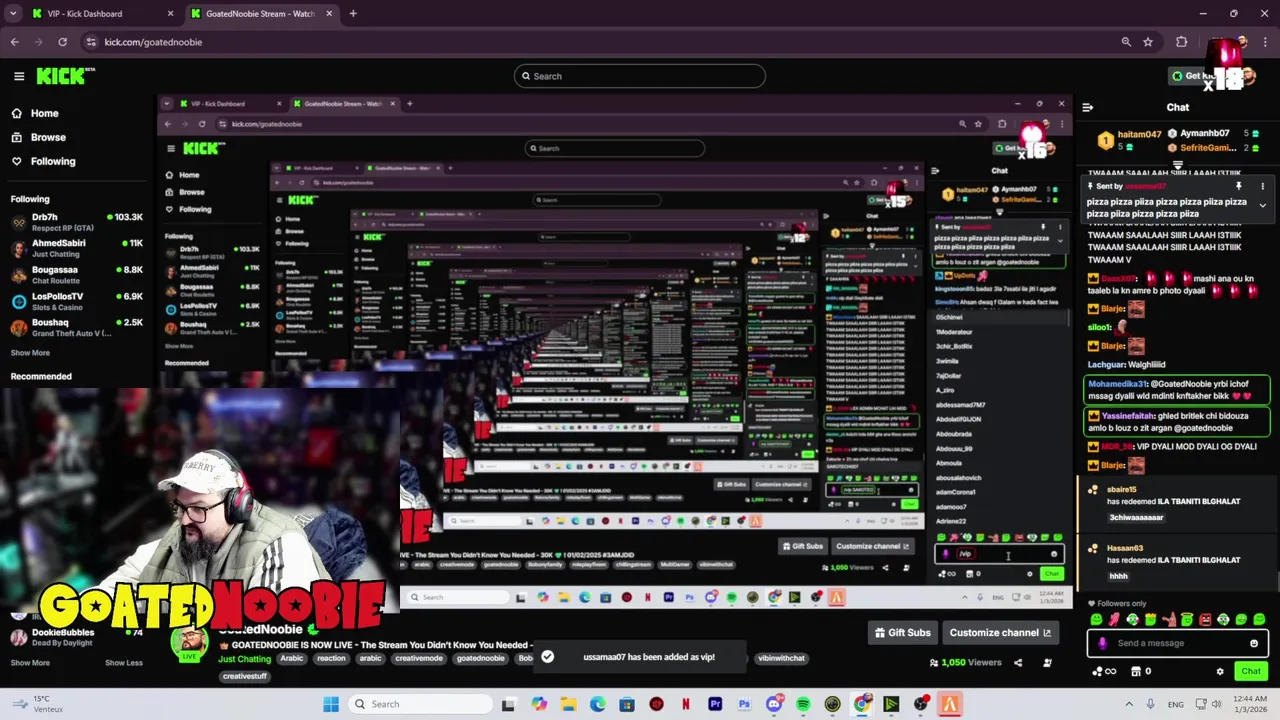Go back with the browser back arrow
The width and height of the screenshot is (1280, 720).
[14, 42]
